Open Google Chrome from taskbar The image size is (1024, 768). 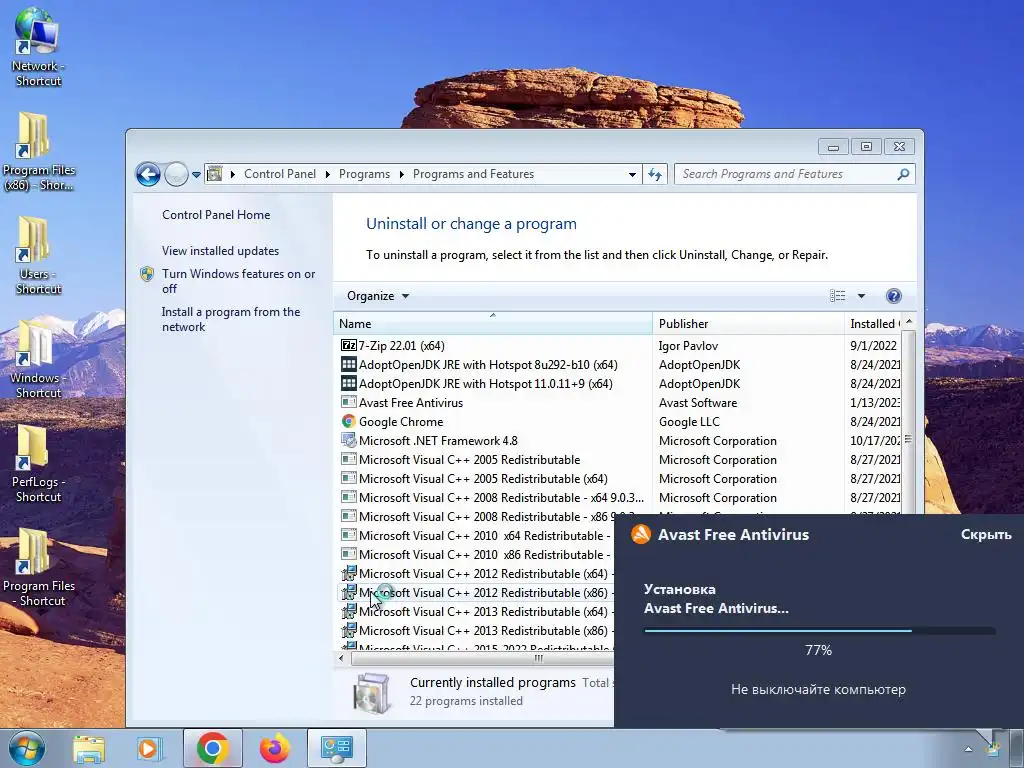point(212,748)
